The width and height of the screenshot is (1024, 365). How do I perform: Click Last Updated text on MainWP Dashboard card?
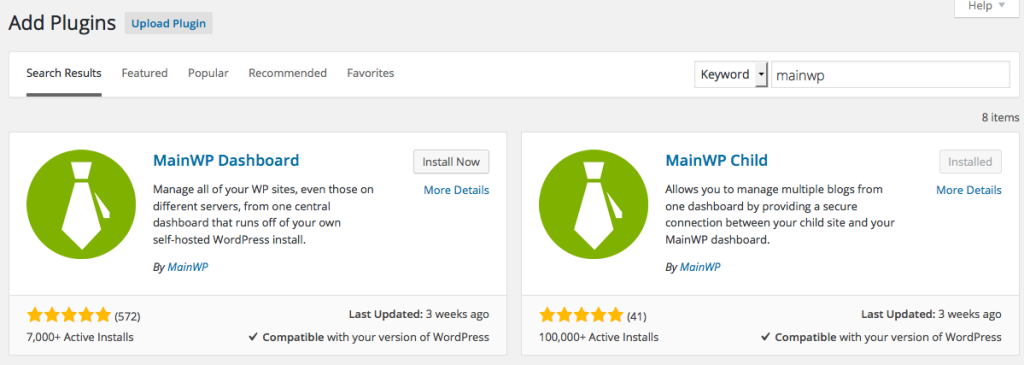coord(419,314)
